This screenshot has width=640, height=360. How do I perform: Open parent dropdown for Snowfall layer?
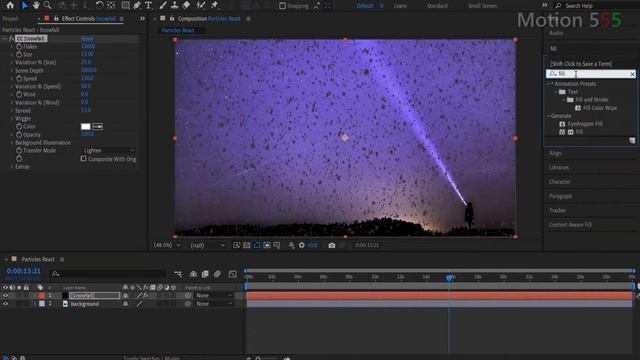(214, 296)
